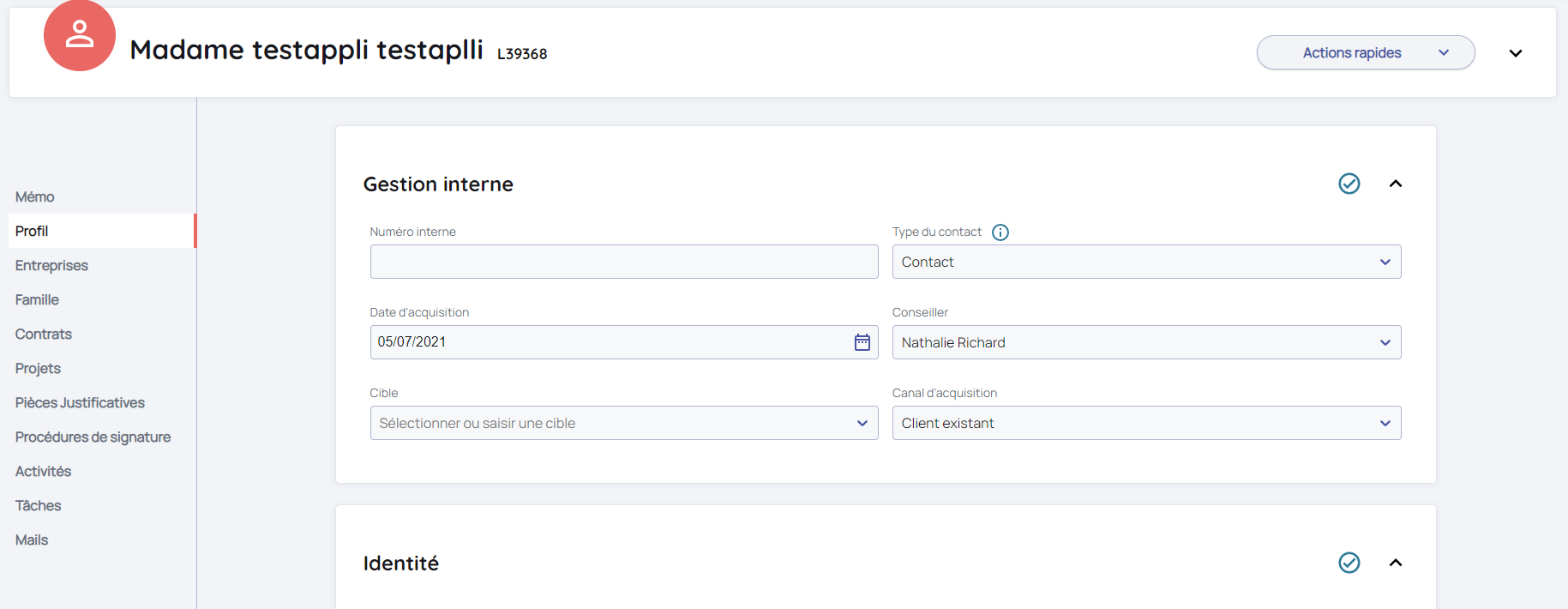Navigate to Pièces Justificatives
This screenshot has width=1568, height=609.
pyautogui.click(x=80, y=403)
